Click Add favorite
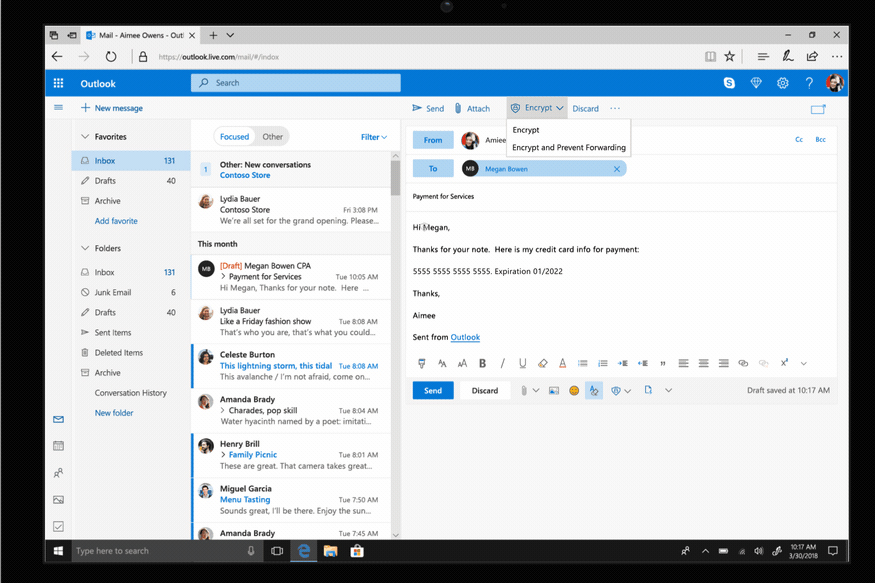Screen dimensions: 875x583 [116, 221]
